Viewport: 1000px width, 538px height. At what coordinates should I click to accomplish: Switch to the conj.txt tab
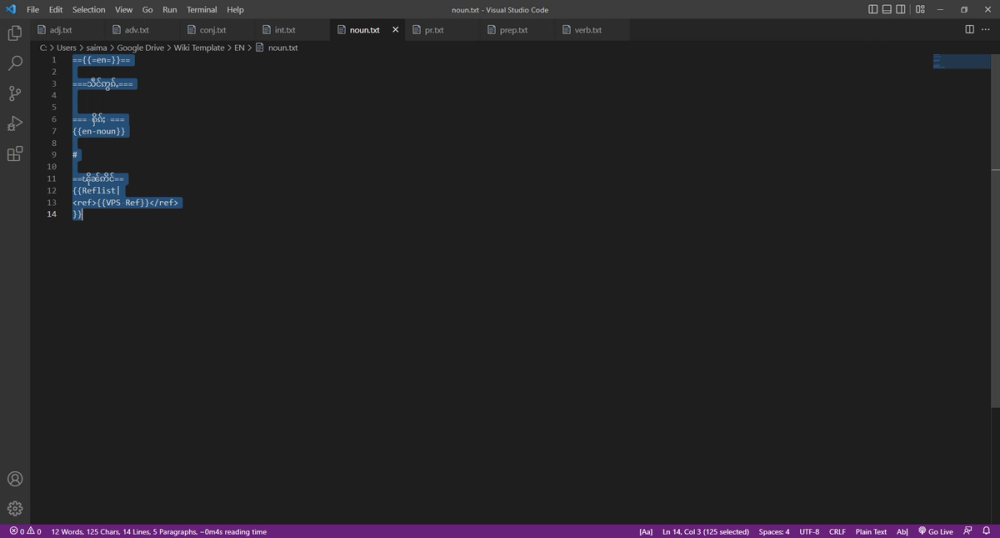point(218,29)
